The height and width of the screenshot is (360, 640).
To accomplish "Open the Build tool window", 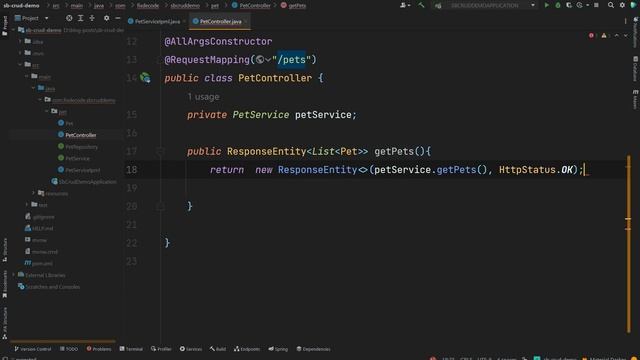I will [218, 349].
